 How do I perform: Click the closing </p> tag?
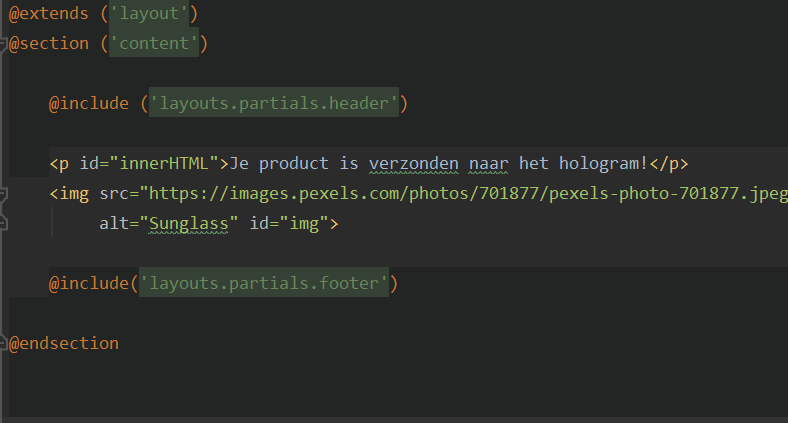668,164
